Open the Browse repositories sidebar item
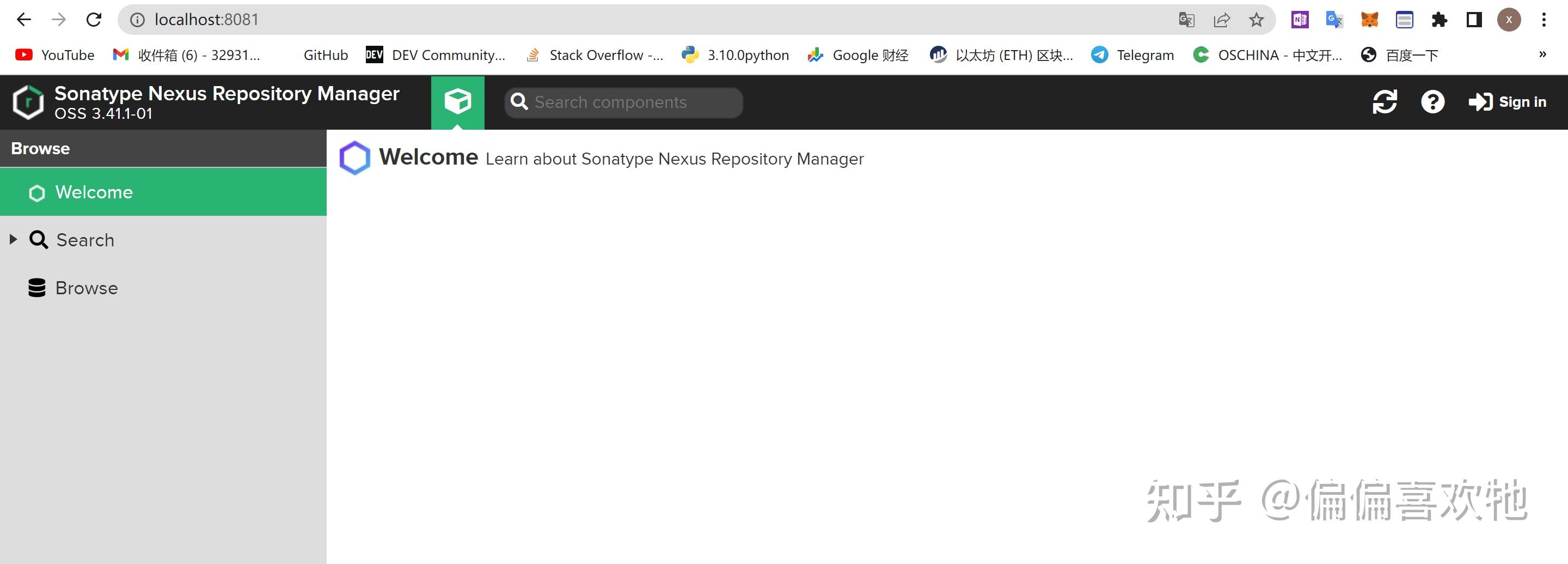The width and height of the screenshot is (1568, 564). pyautogui.click(x=163, y=288)
